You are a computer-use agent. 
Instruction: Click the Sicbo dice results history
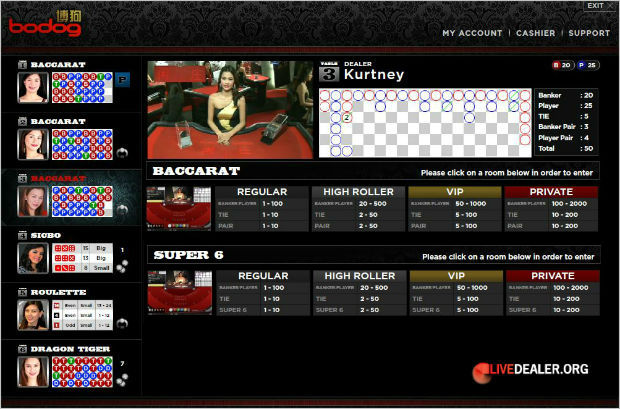[82, 258]
